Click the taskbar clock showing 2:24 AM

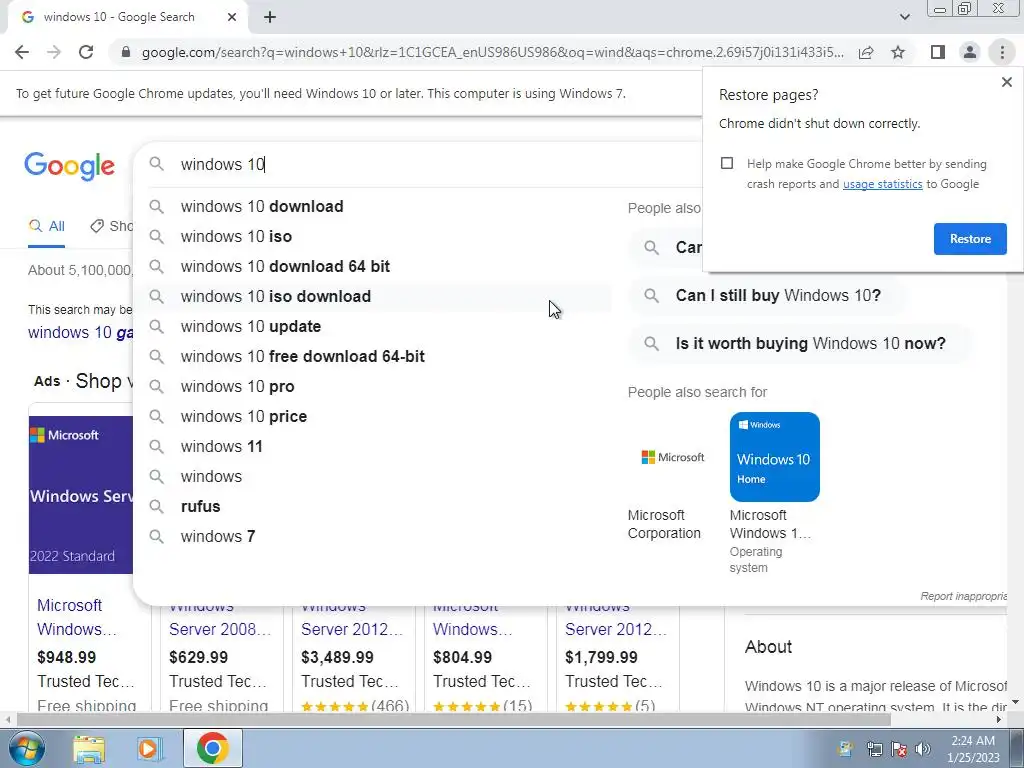[974, 749]
